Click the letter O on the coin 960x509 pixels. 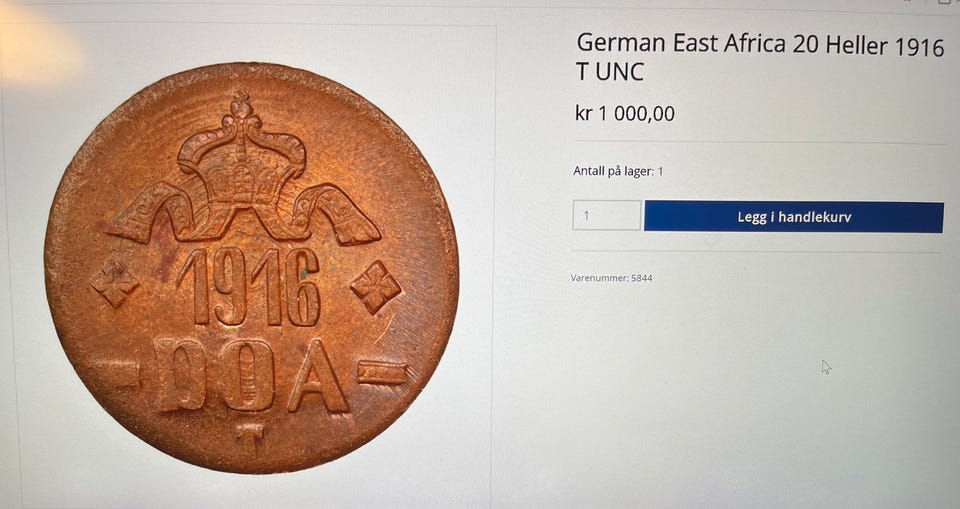(247, 375)
